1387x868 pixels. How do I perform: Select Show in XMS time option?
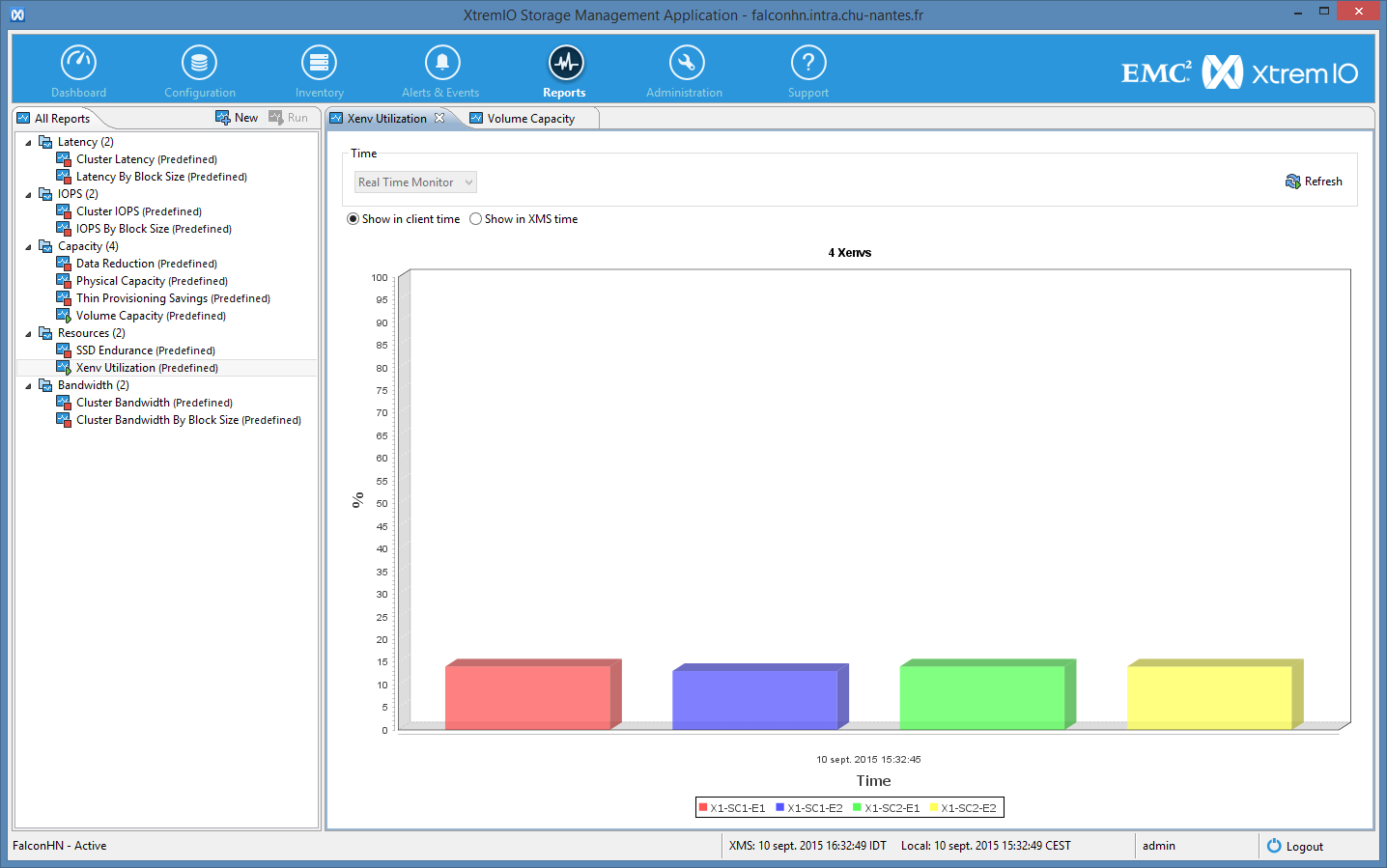pos(475,219)
